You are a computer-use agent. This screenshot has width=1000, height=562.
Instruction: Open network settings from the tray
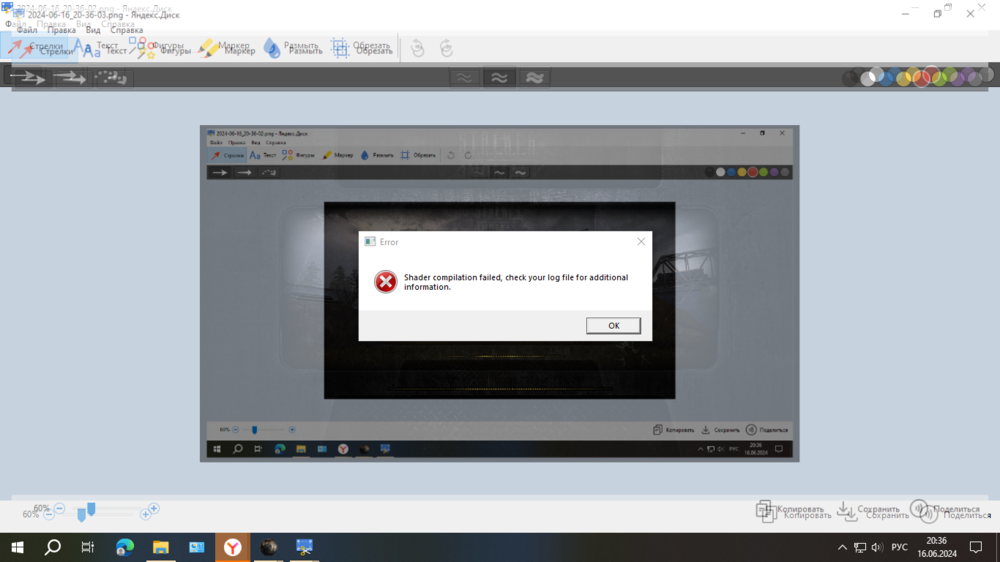[x=860, y=547]
